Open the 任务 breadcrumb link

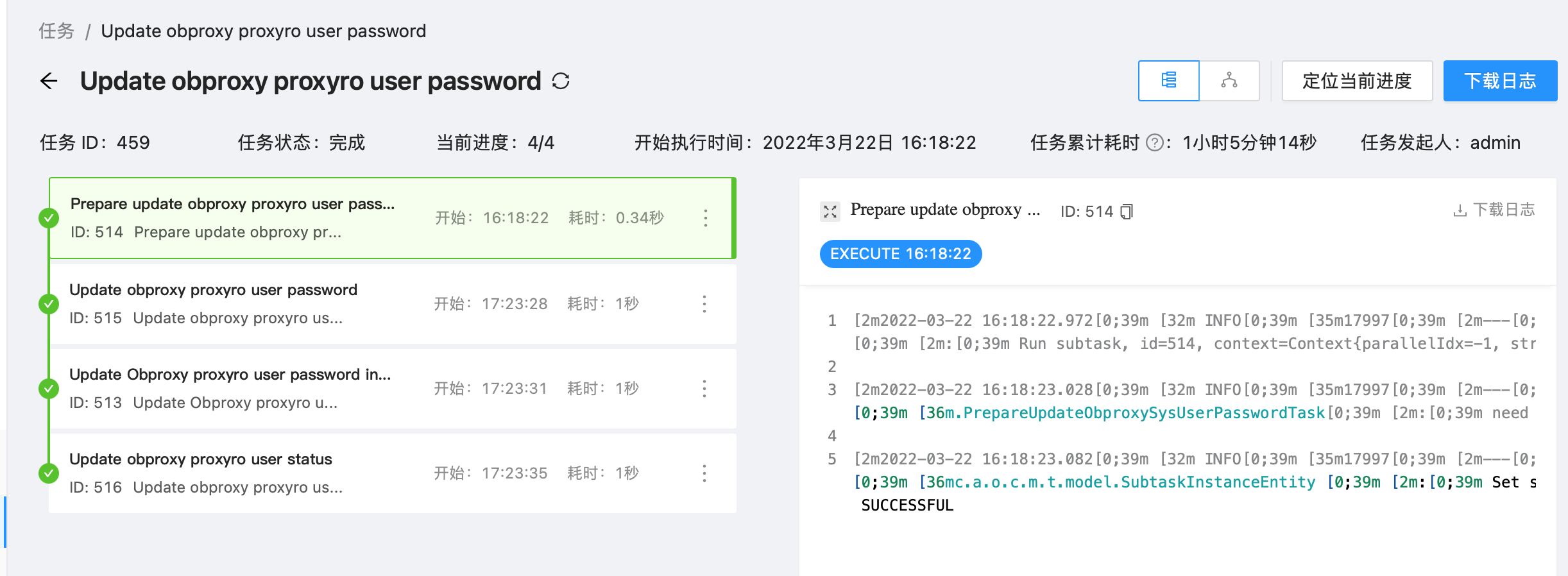click(56, 31)
